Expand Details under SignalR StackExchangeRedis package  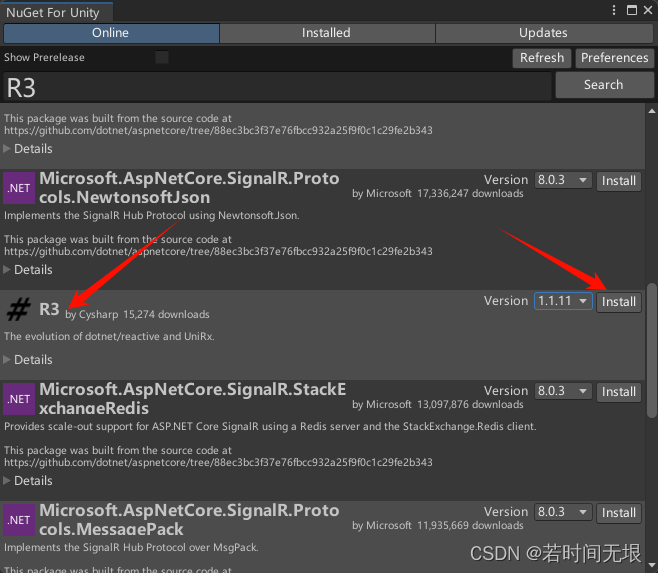coord(29,480)
